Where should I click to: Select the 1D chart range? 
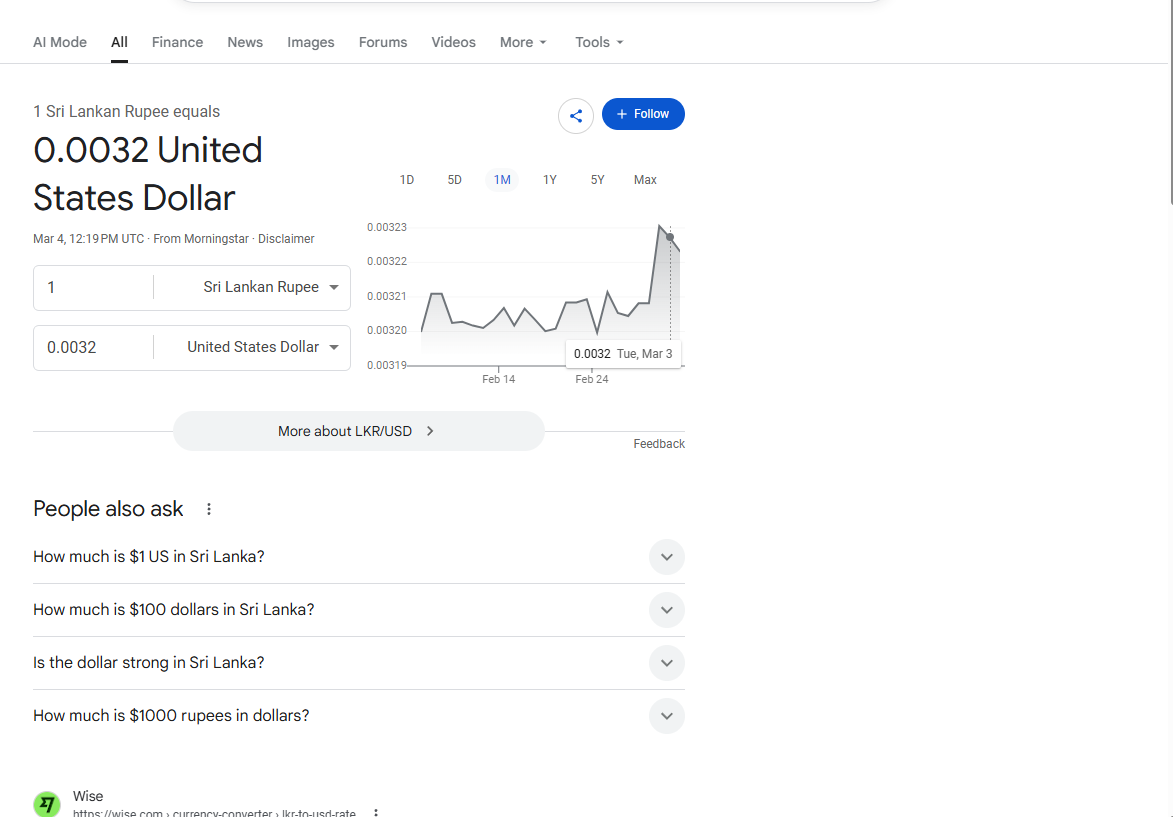coord(407,180)
